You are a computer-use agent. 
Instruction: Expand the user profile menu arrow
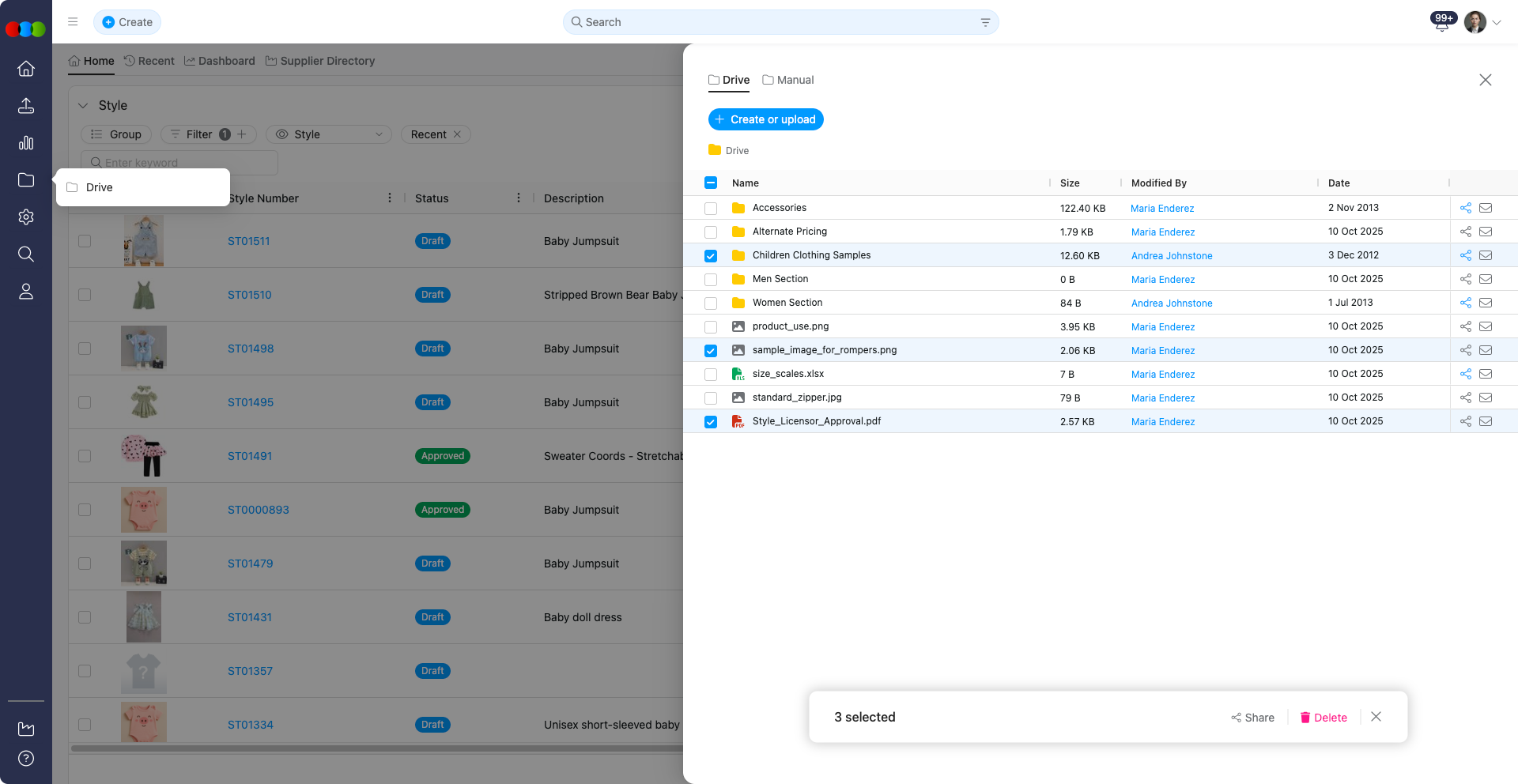pos(1497,23)
